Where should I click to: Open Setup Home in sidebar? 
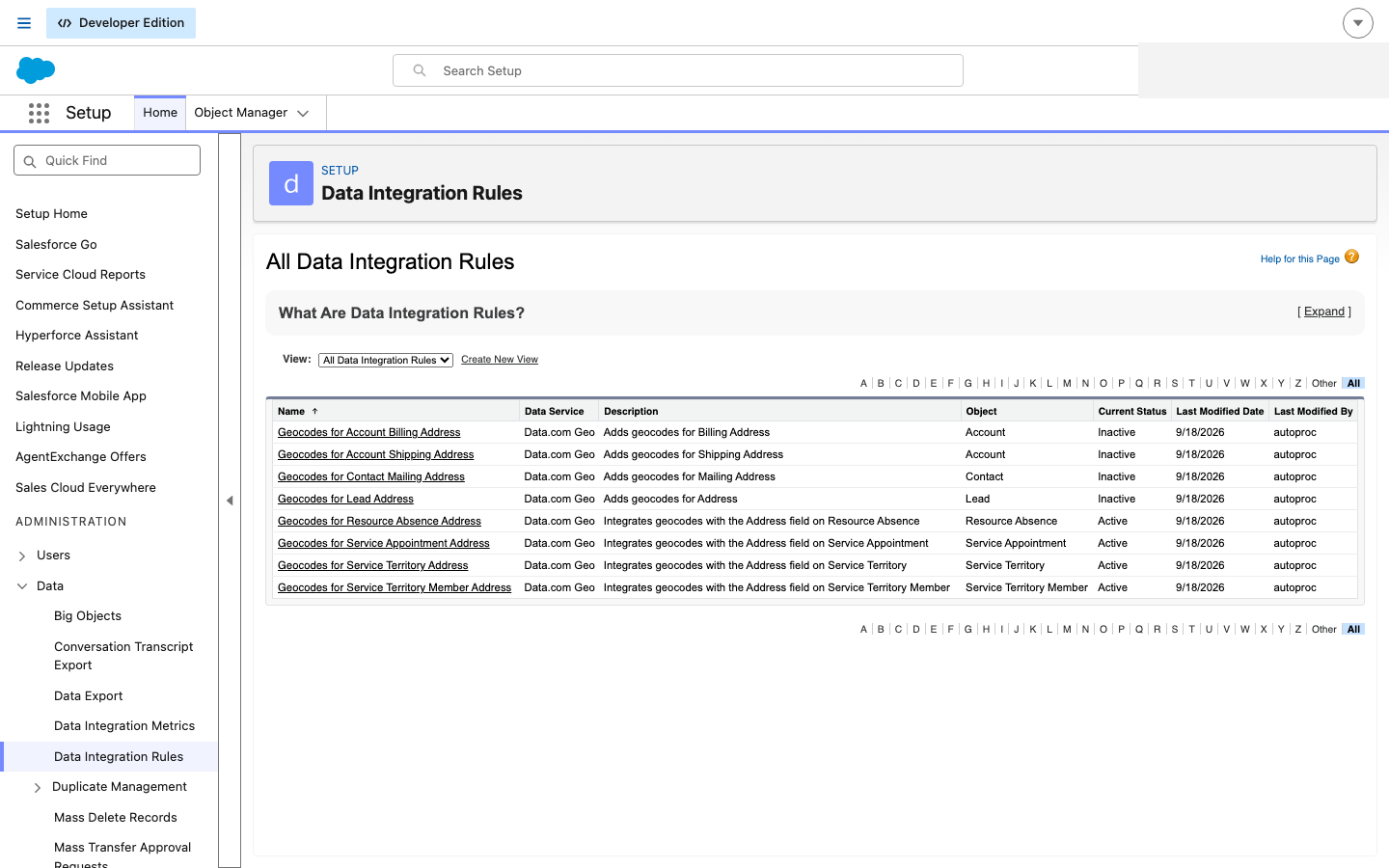51,214
